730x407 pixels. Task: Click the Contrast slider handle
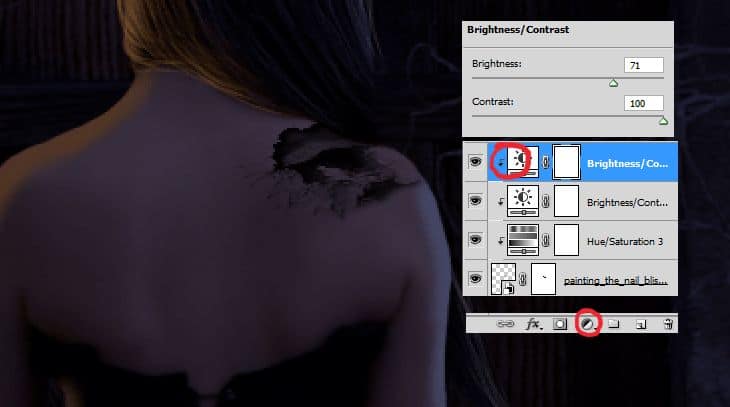(663, 121)
